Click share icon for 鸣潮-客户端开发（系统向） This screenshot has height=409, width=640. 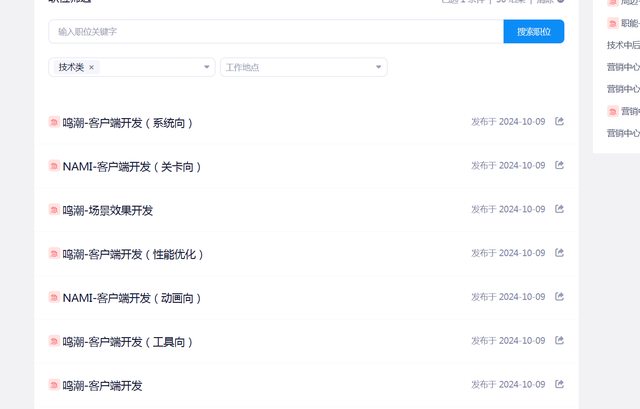[559, 122]
